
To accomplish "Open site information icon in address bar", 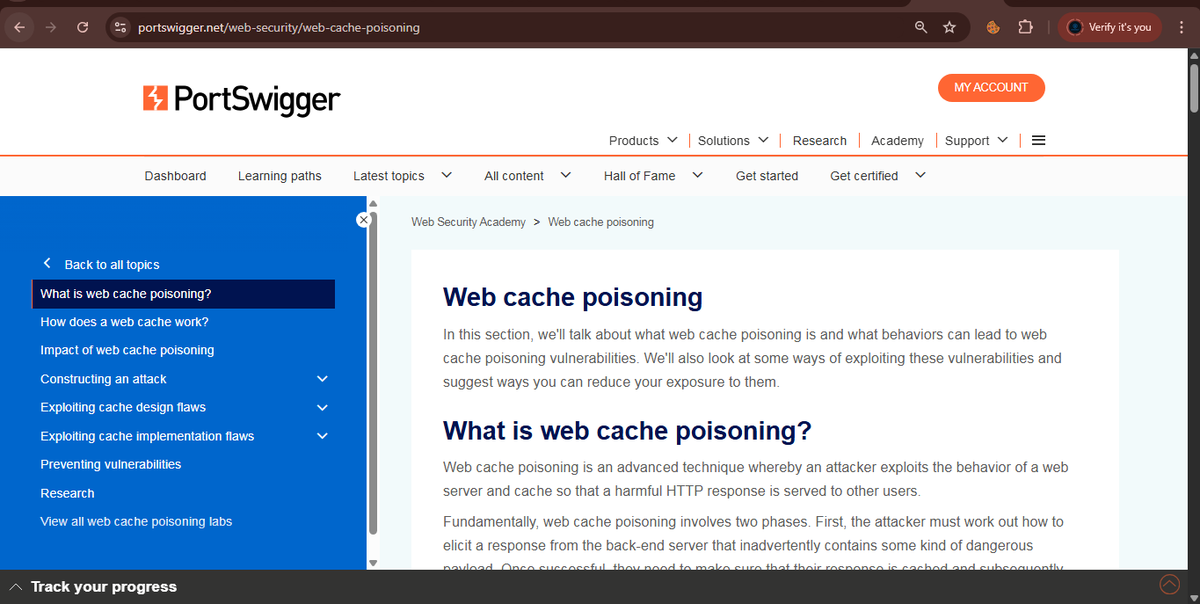I will (120, 27).
